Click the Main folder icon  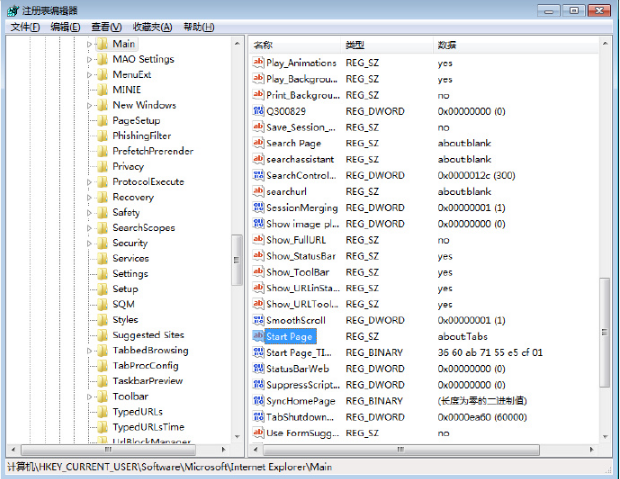click(102, 44)
